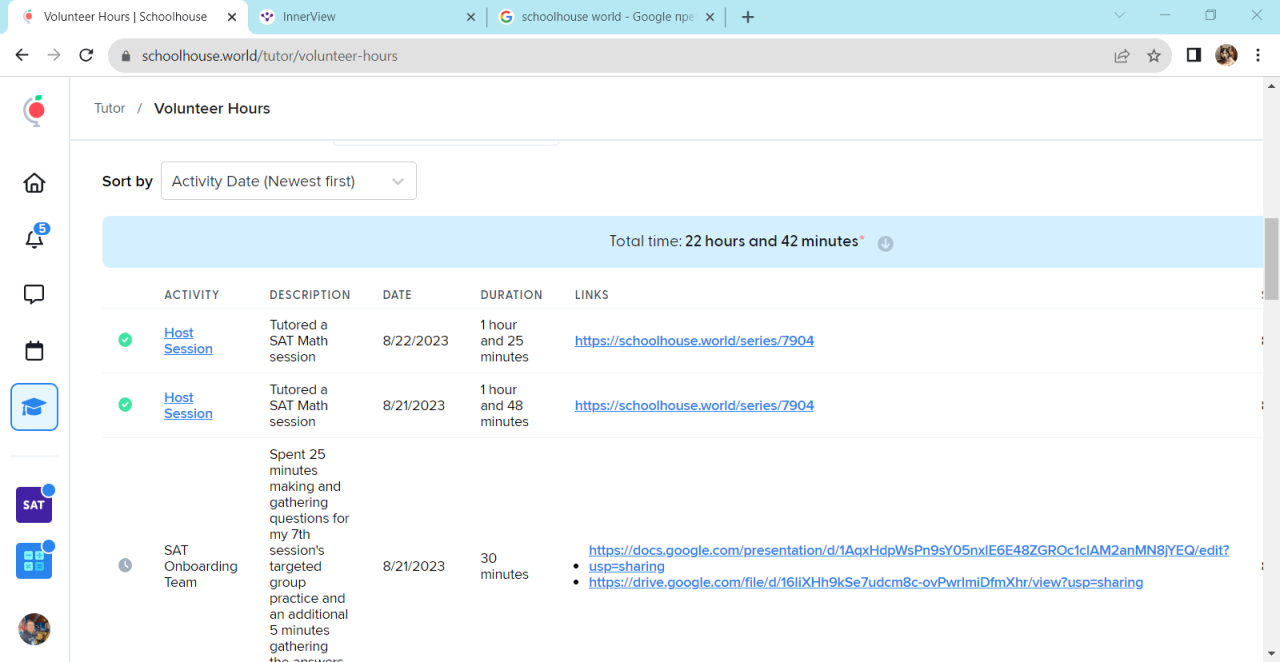Close the Google search tab
The width and height of the screenshot is (1280, 662).
pos(711,17)
